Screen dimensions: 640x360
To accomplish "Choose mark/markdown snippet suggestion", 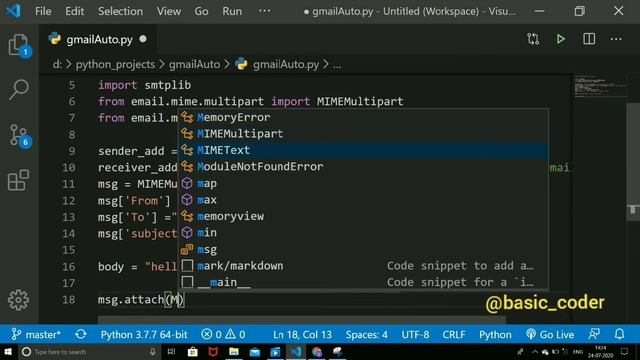I will [x=363, y=266].
